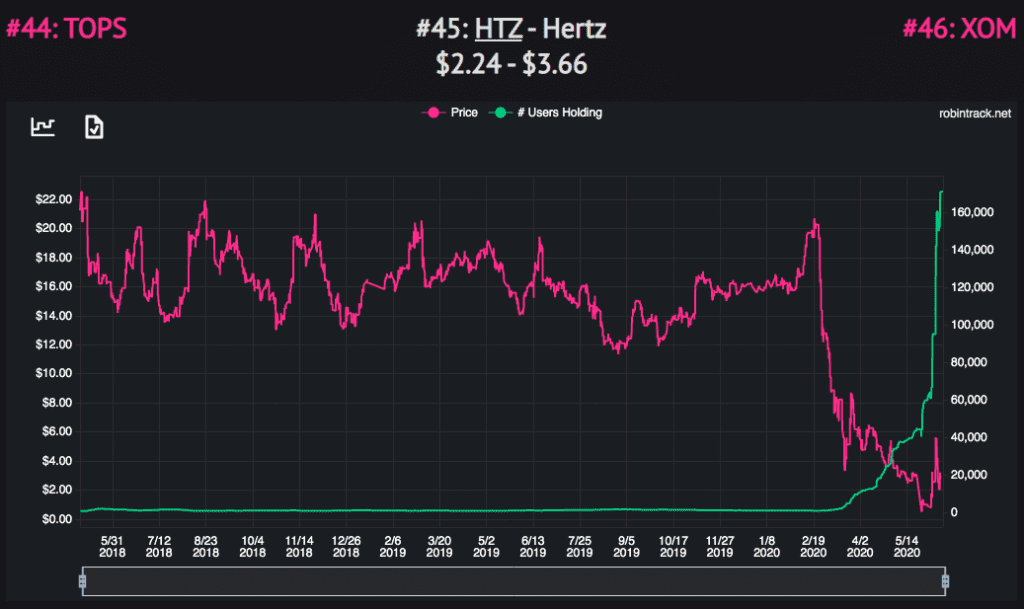Click the "$22.00" y-axis label
1024x609 pixels.
tap(53, 199)
